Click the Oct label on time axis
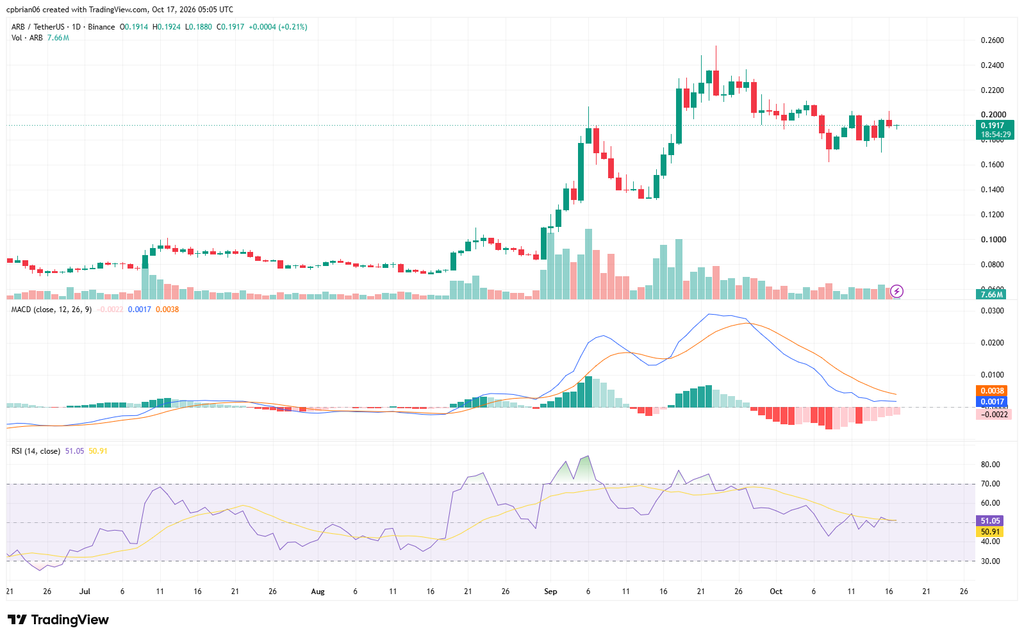1024x639 pixels. pyautogui.click(x=776, y=591)
